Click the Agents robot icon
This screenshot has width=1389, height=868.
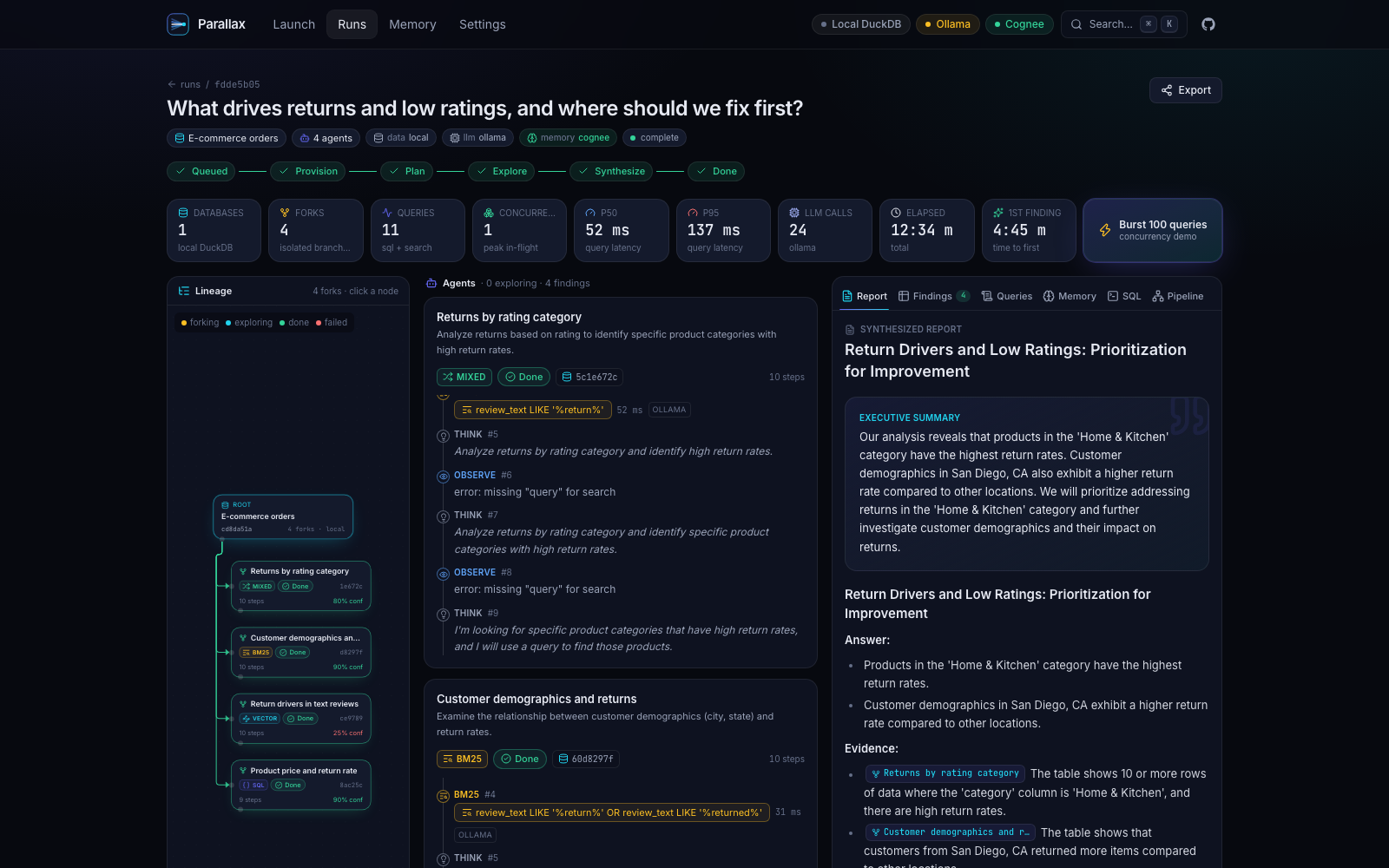pos(431,283)
